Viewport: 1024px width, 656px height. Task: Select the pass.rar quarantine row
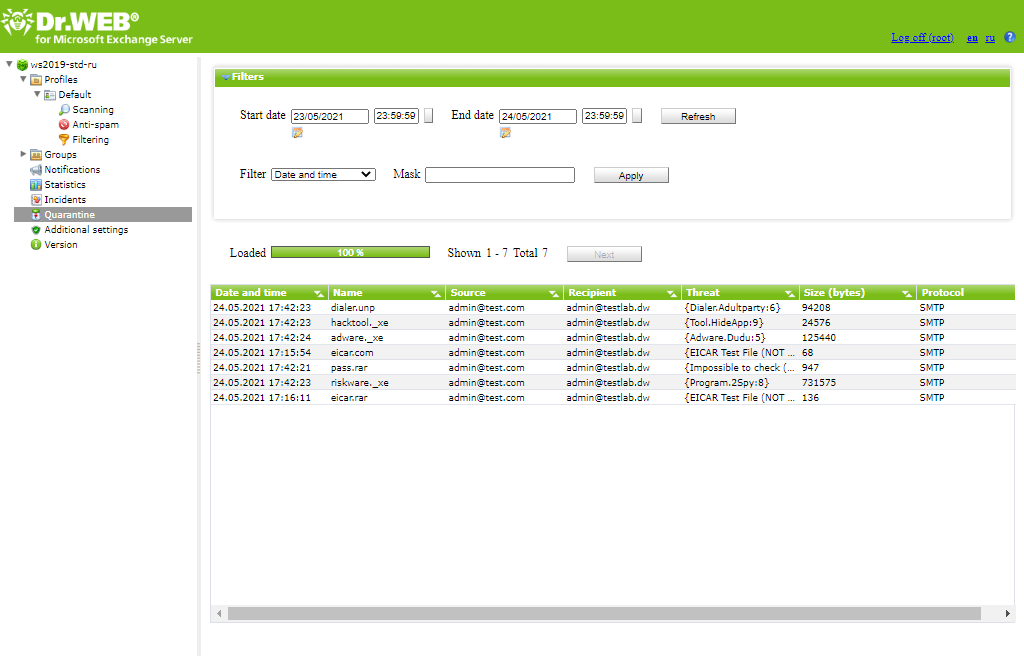click(613, 368)
